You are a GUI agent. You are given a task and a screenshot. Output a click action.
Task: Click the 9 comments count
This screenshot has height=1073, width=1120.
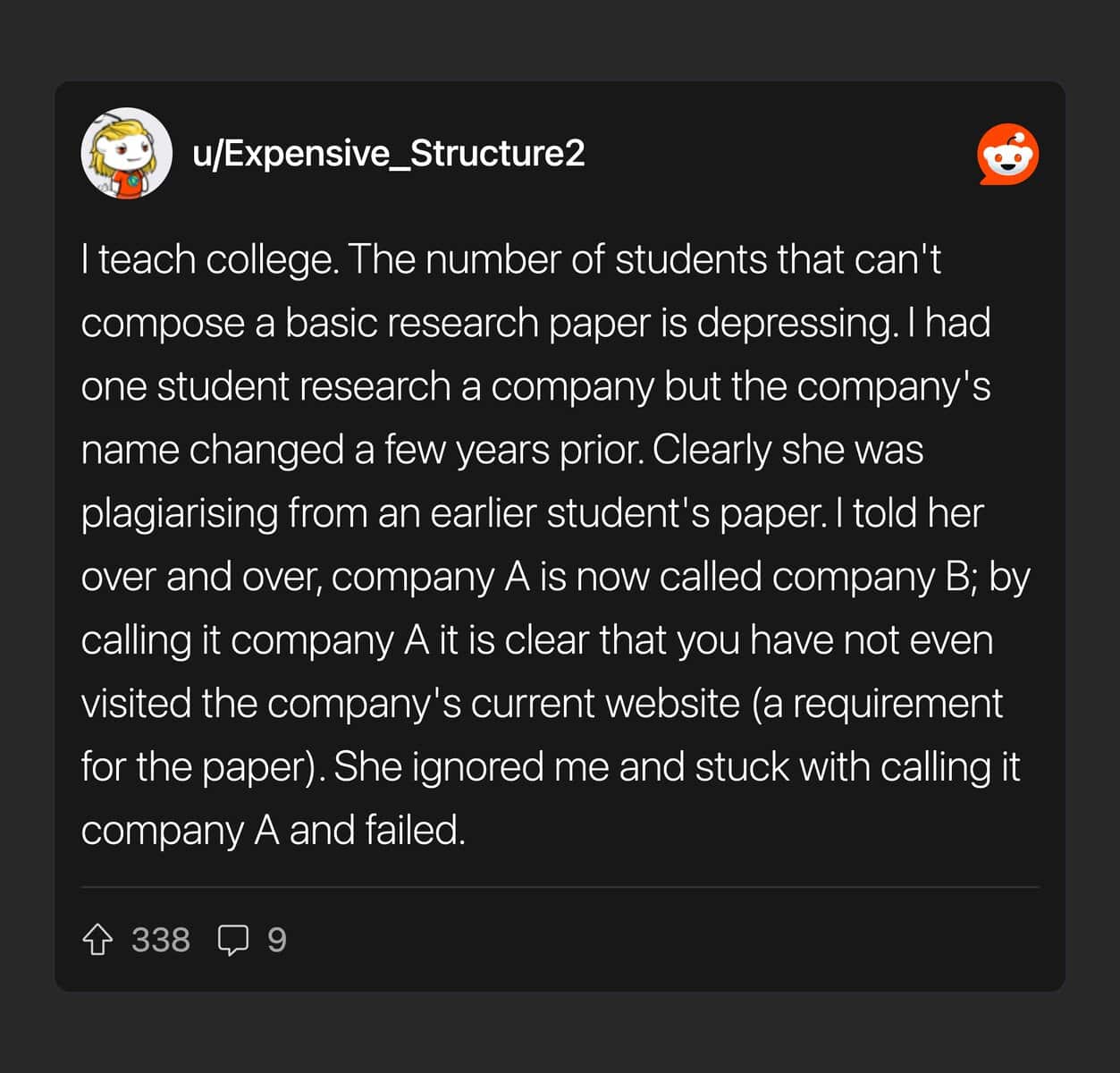click(277, 940)
